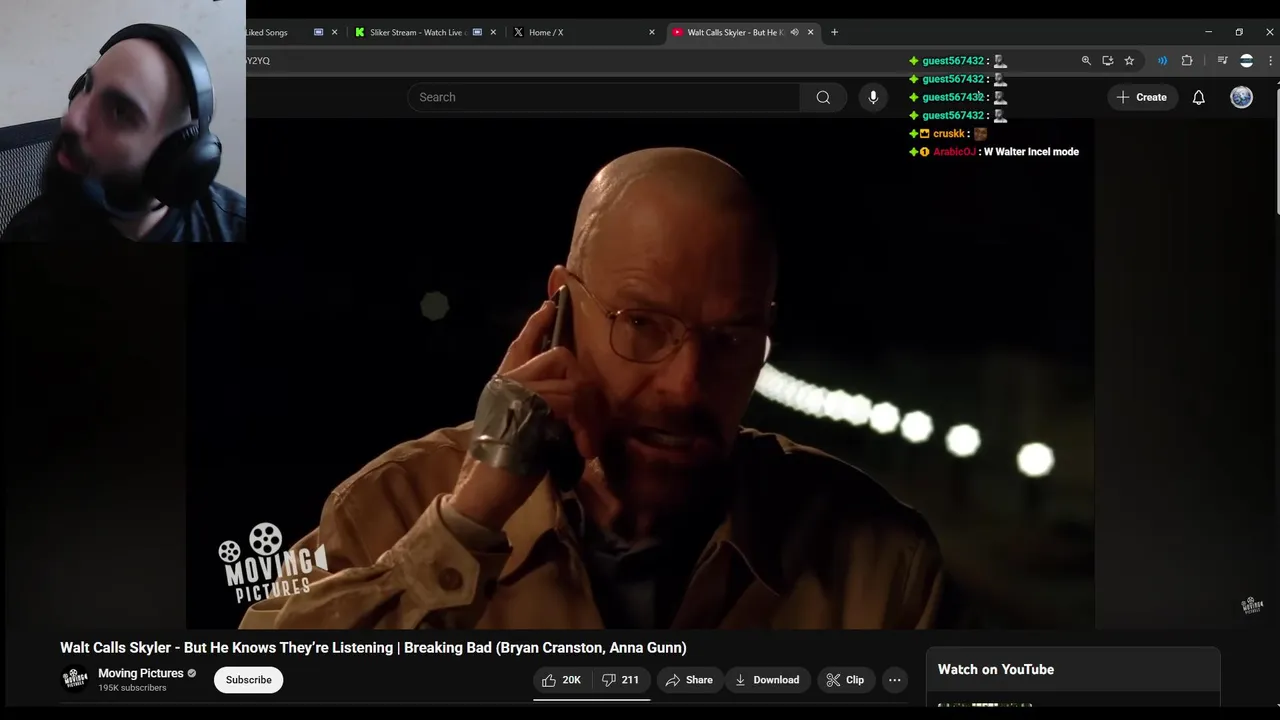Open the browser Extensions puzzle icon
This screenshot has height=720, width=1280.
(1187, 61)
